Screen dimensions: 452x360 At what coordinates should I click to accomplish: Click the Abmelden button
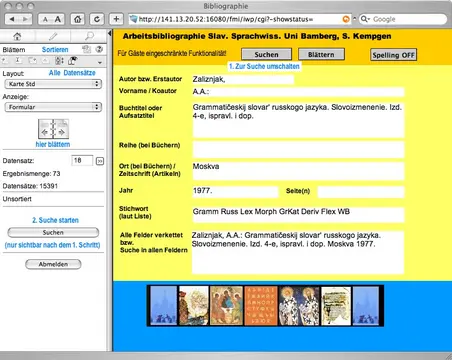click(x=53, y=264)
